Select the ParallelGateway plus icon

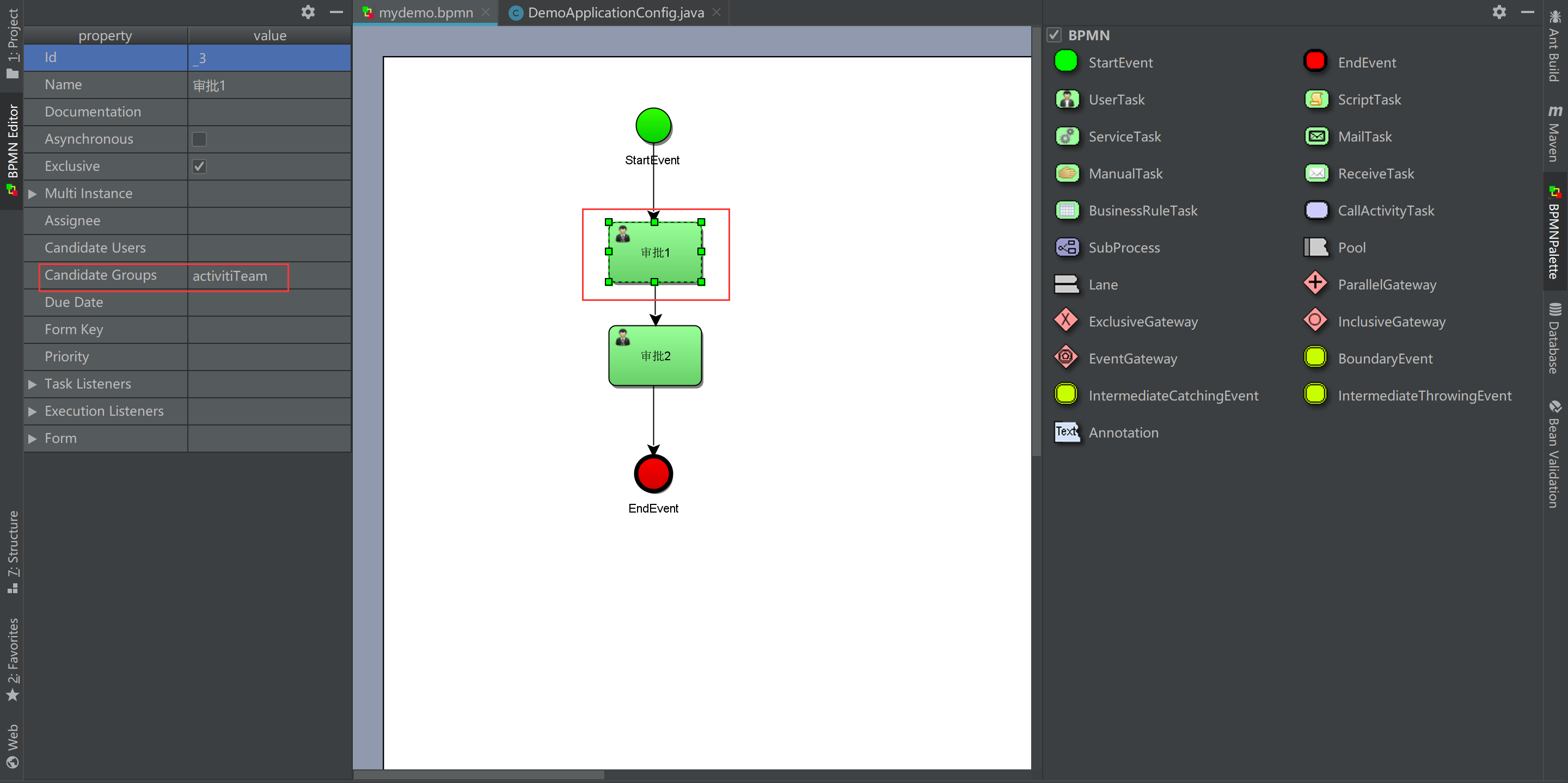[1315, 283]
